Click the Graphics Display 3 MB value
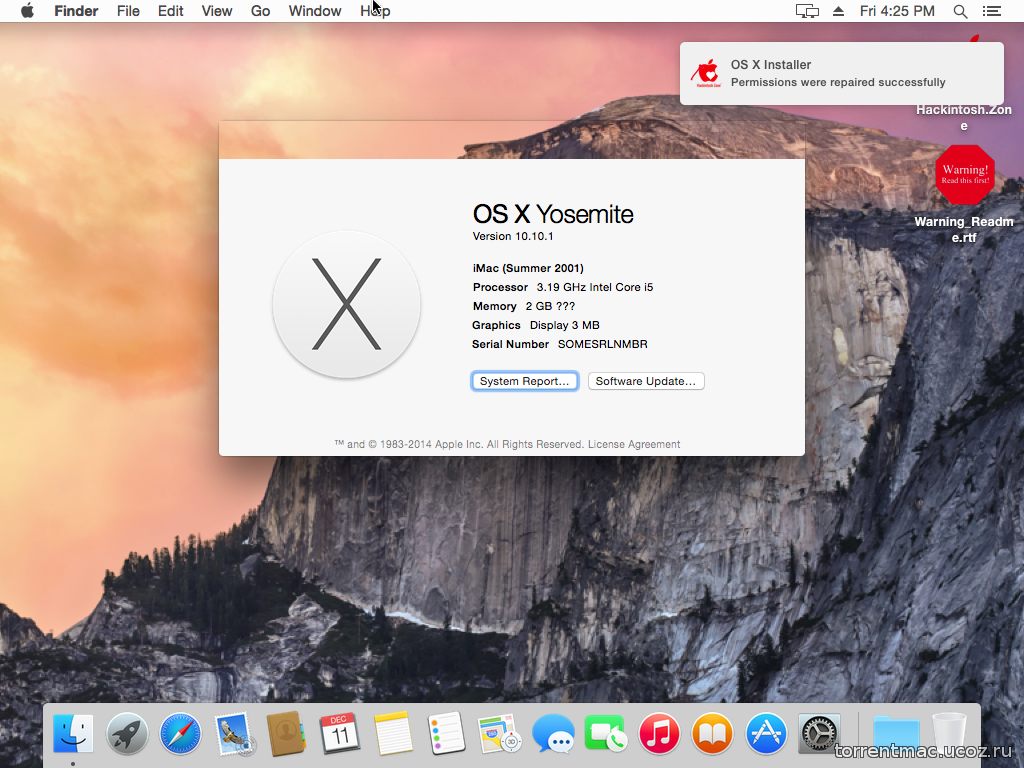Viewport: 1024px width, 768px height. pyautogui.click(x=565, y=325)
